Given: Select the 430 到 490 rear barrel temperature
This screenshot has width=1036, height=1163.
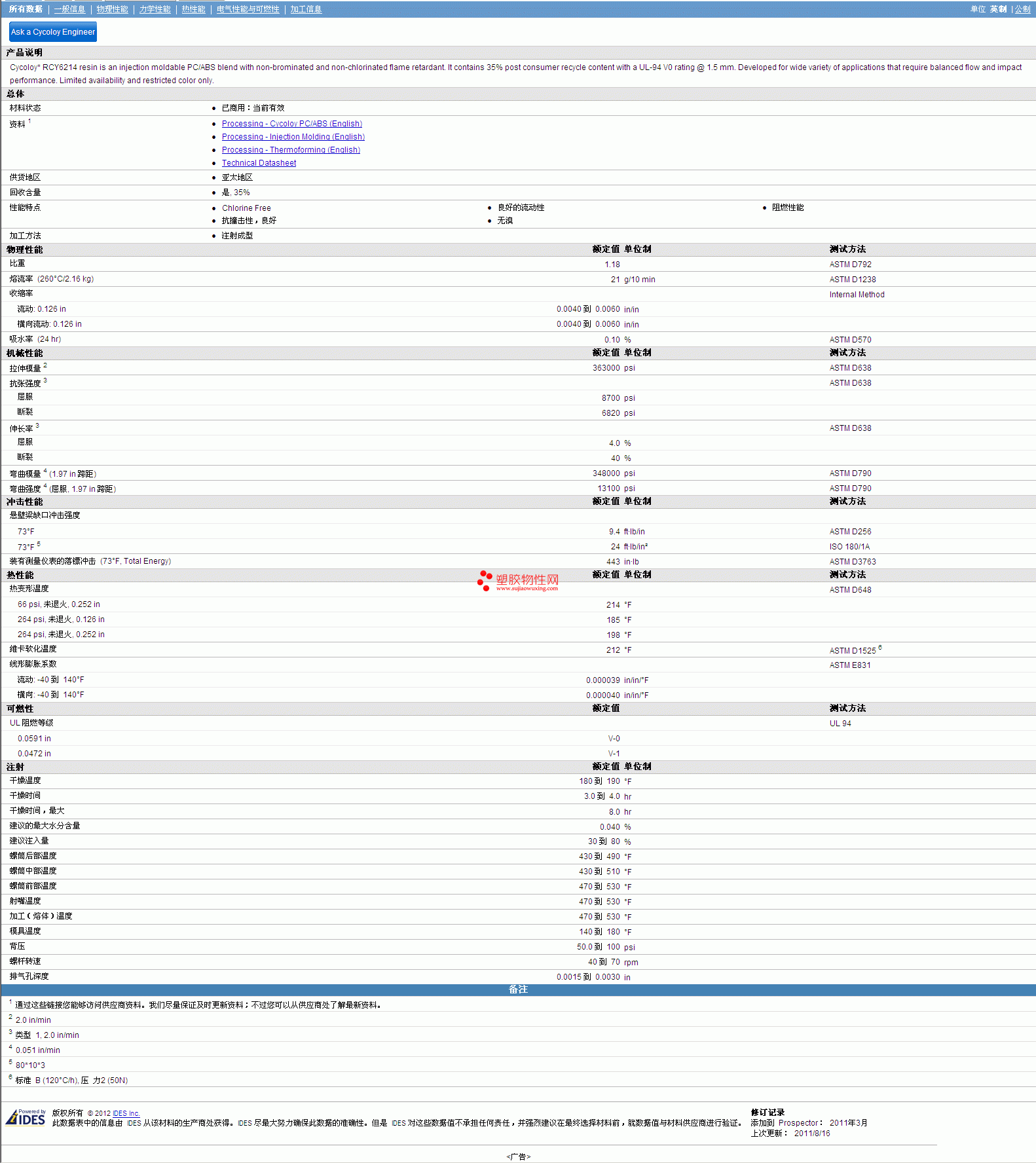Looking at the screenshot, I should click(599, 857).
